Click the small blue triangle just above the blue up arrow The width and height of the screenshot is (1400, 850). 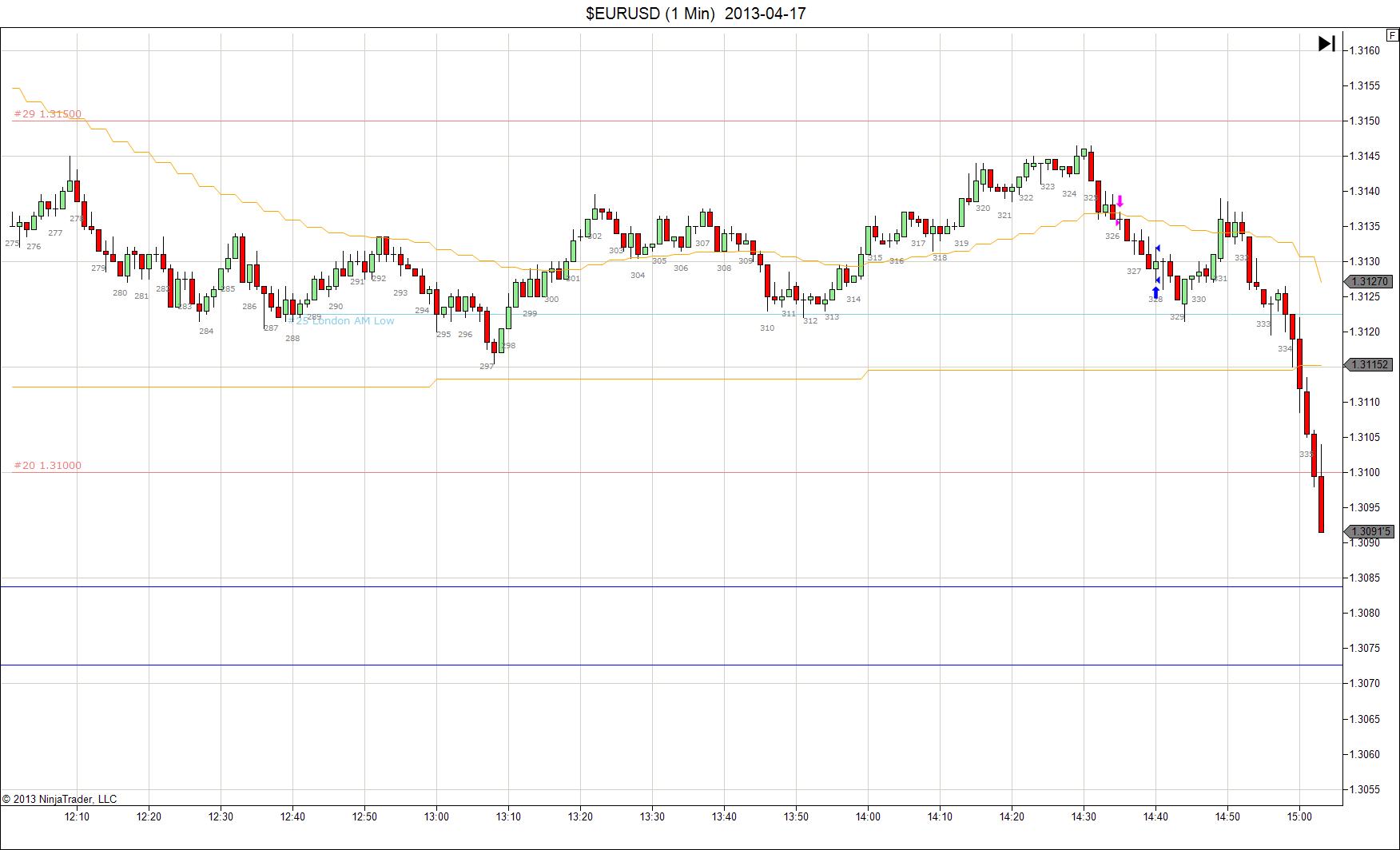click(x=1157, y=280)
